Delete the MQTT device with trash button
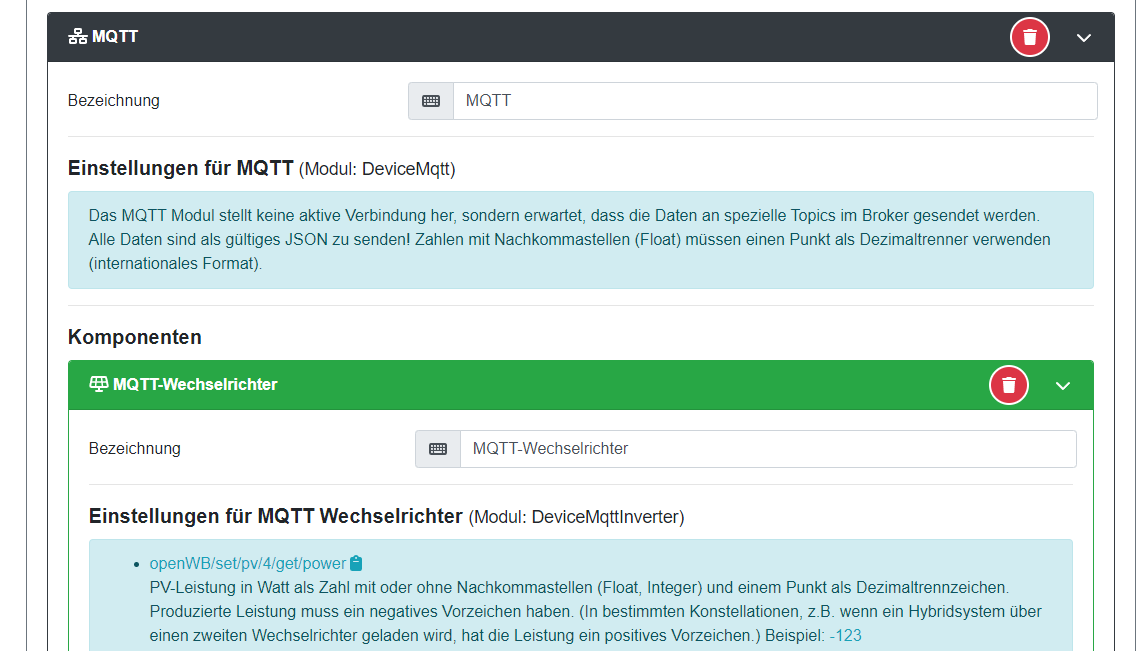Screen dimensions: 1147x651 point(1029,37)
